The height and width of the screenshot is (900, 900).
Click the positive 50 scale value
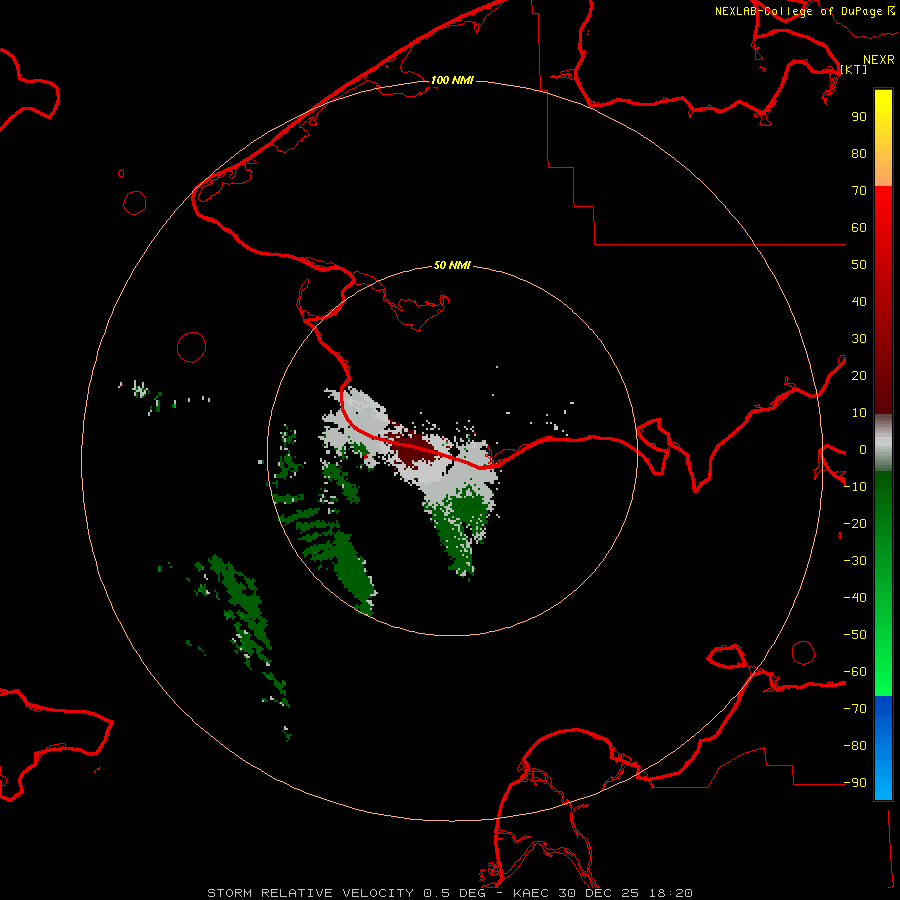point(859,265)
